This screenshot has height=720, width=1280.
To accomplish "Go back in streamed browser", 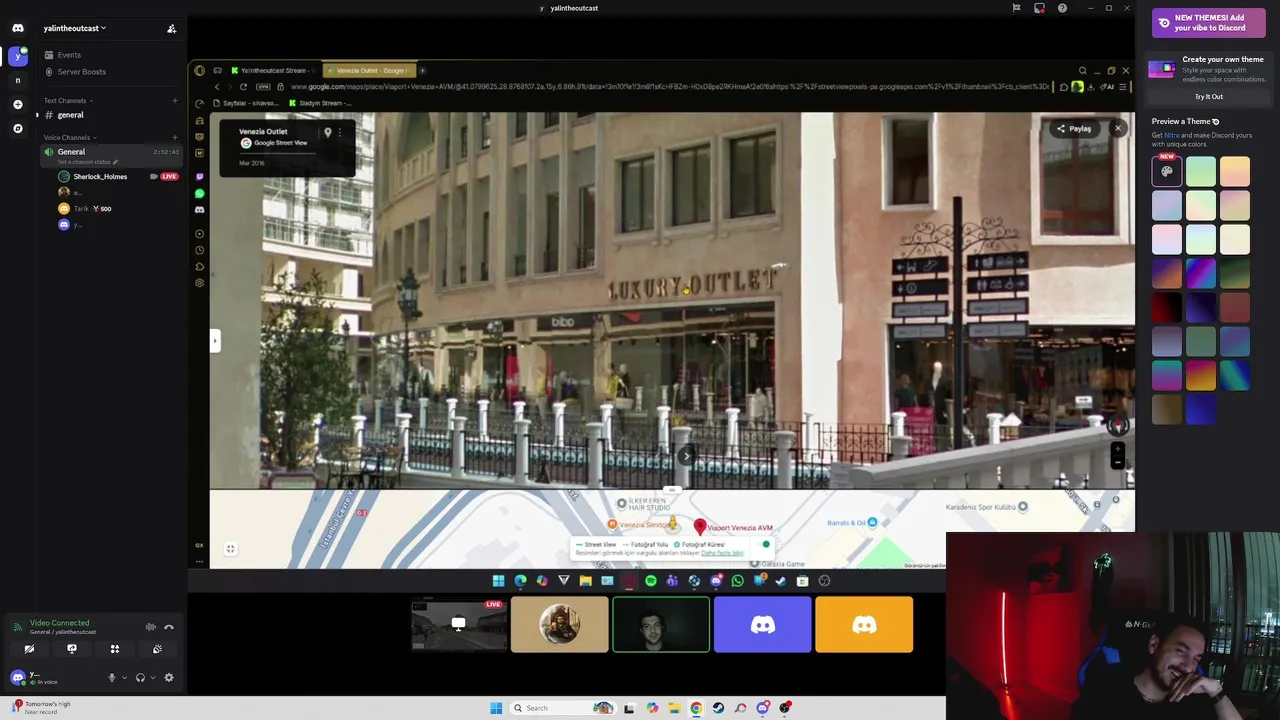I will pyautogui.click(x=217, y=87).
